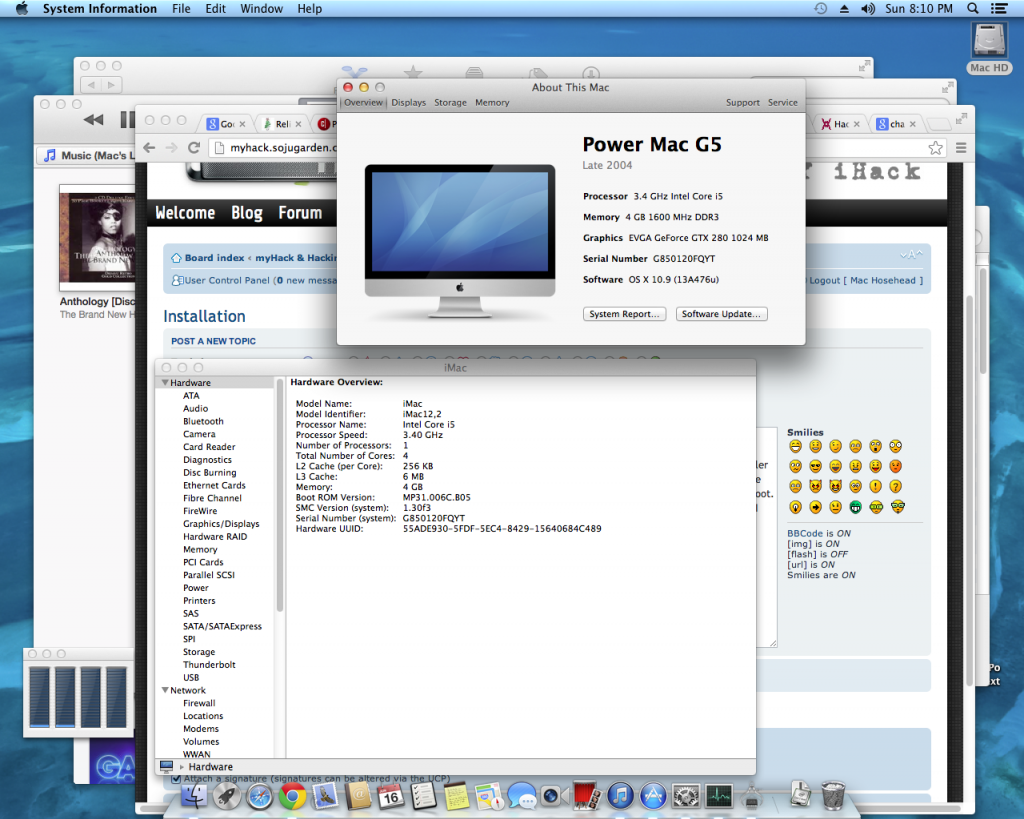Open the Window menu in the menu bar
Screen dimensions: 1024x819
[x=261, y=8]
